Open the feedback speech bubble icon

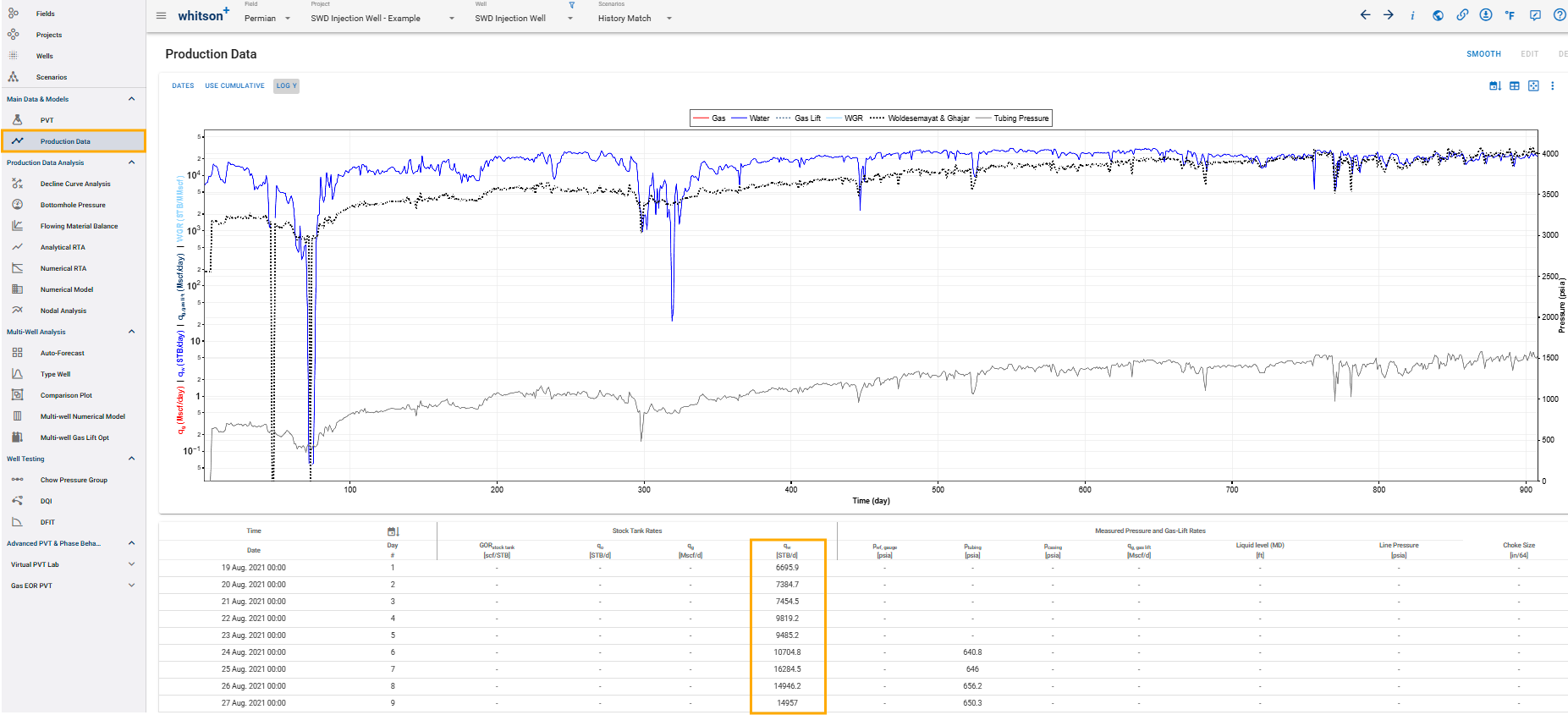[1535, 15]
